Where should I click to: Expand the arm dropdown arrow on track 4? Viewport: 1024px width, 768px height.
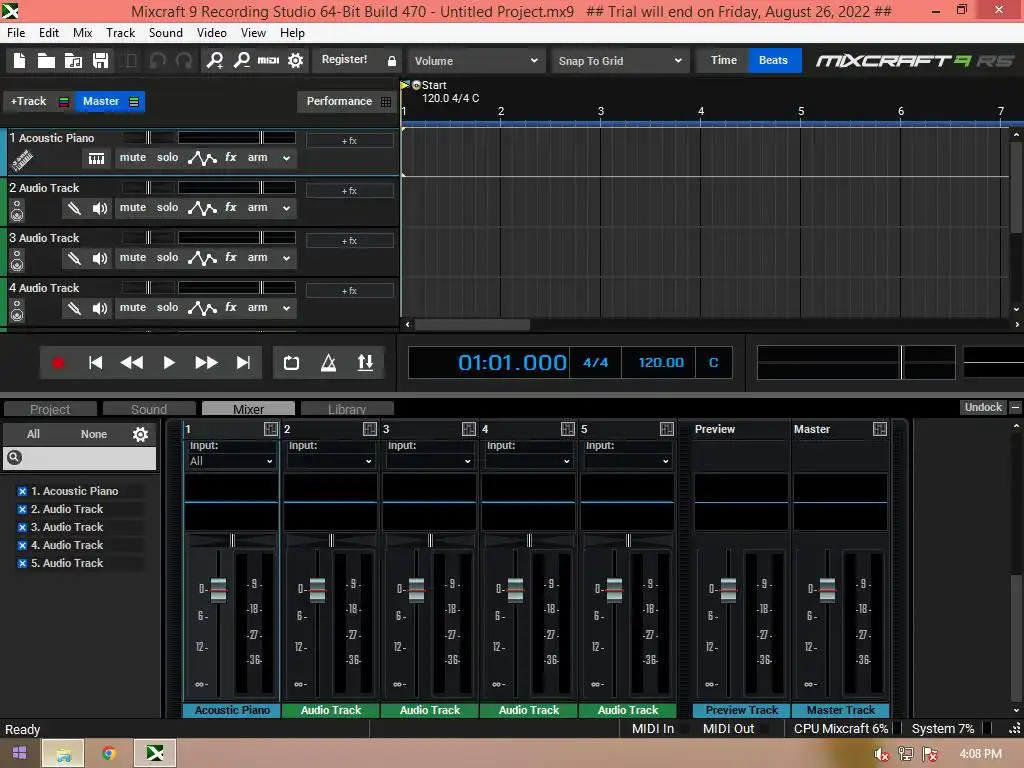point(286,308)
